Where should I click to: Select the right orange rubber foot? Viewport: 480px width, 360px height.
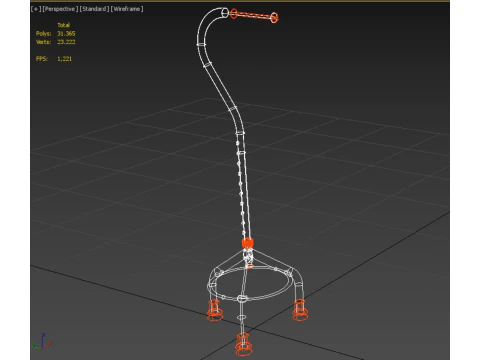300,310
